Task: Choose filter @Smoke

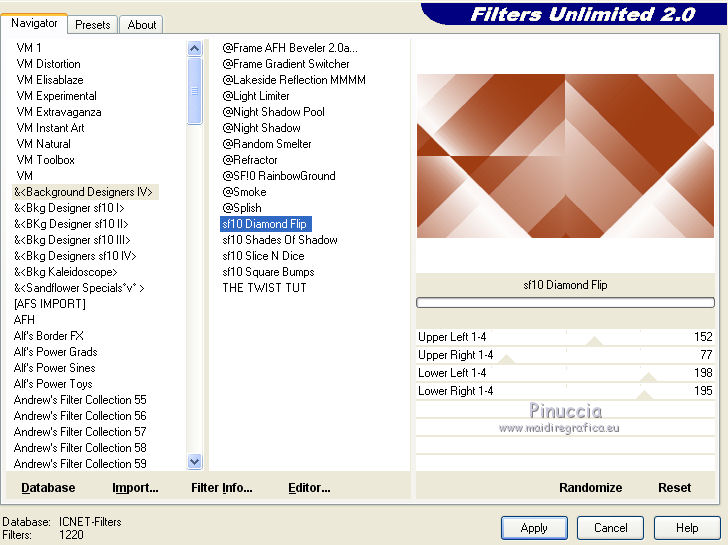Action: click(x=244, y=192)
